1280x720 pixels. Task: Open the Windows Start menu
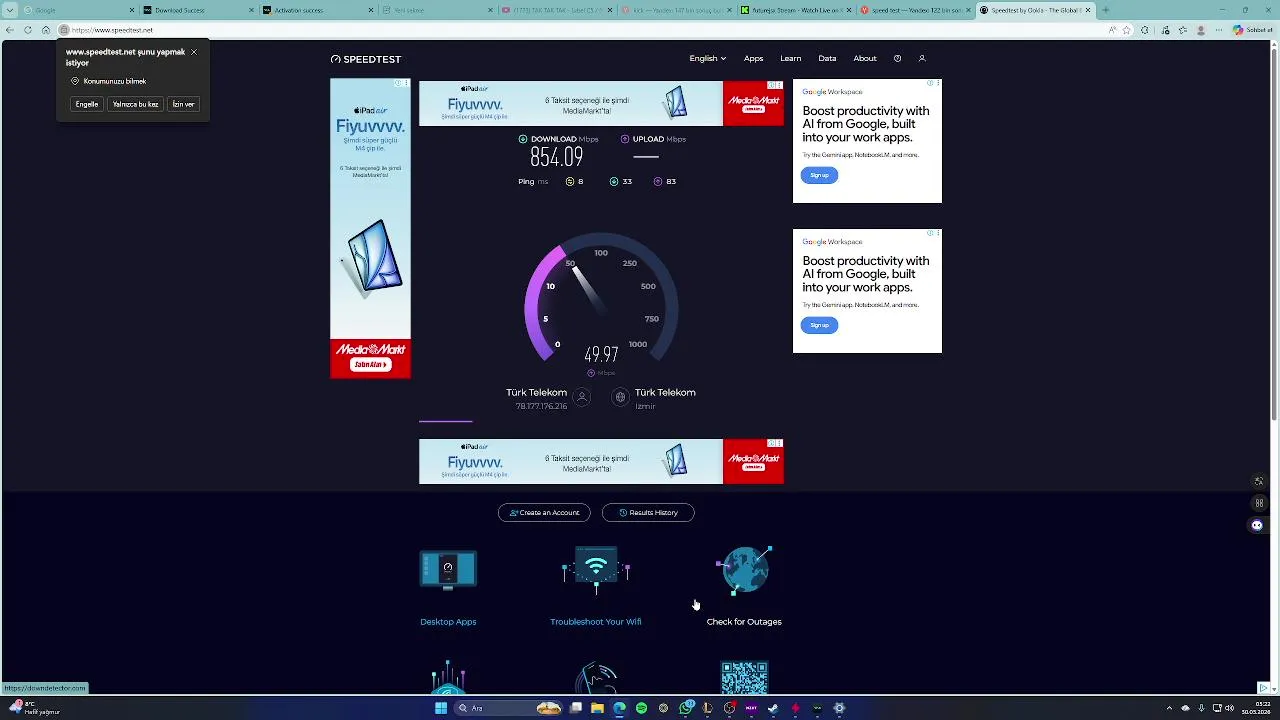coord(441,708)
